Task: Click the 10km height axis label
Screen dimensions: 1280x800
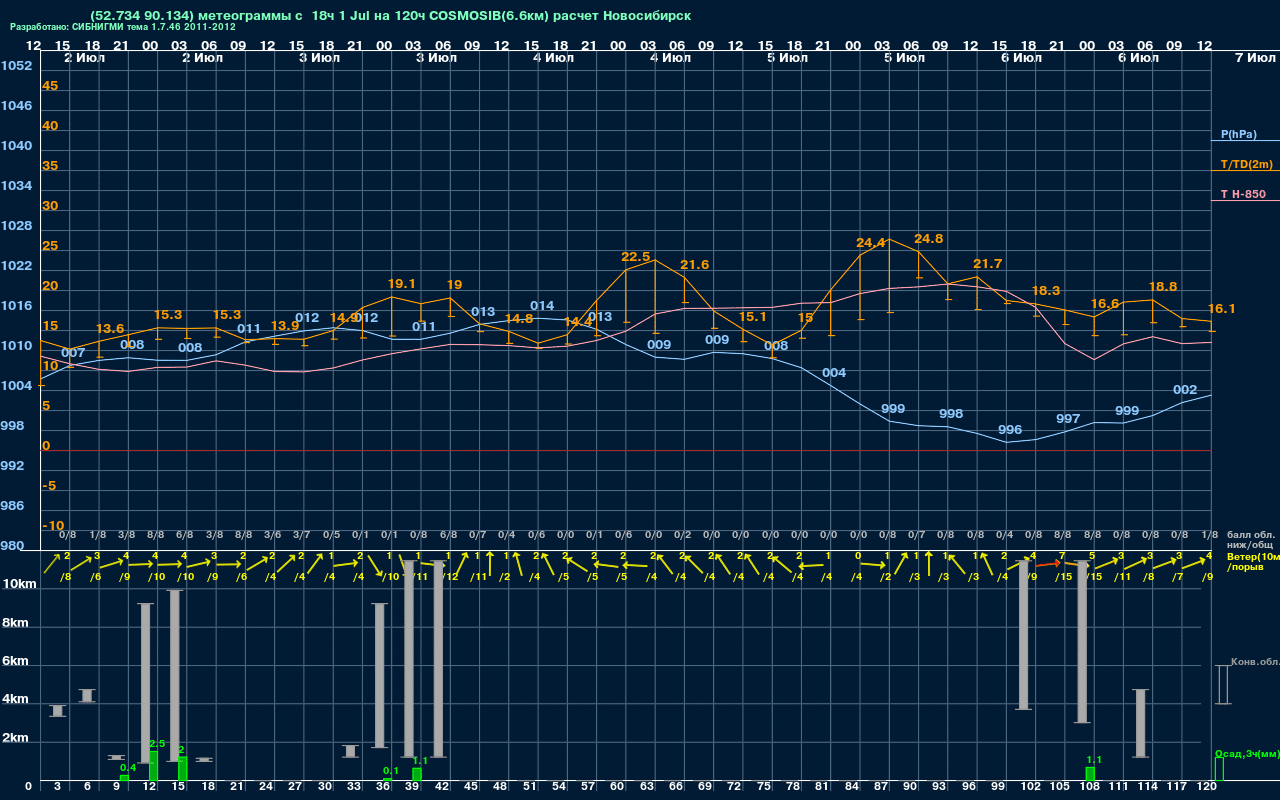Action: click(x=19, y=584)
